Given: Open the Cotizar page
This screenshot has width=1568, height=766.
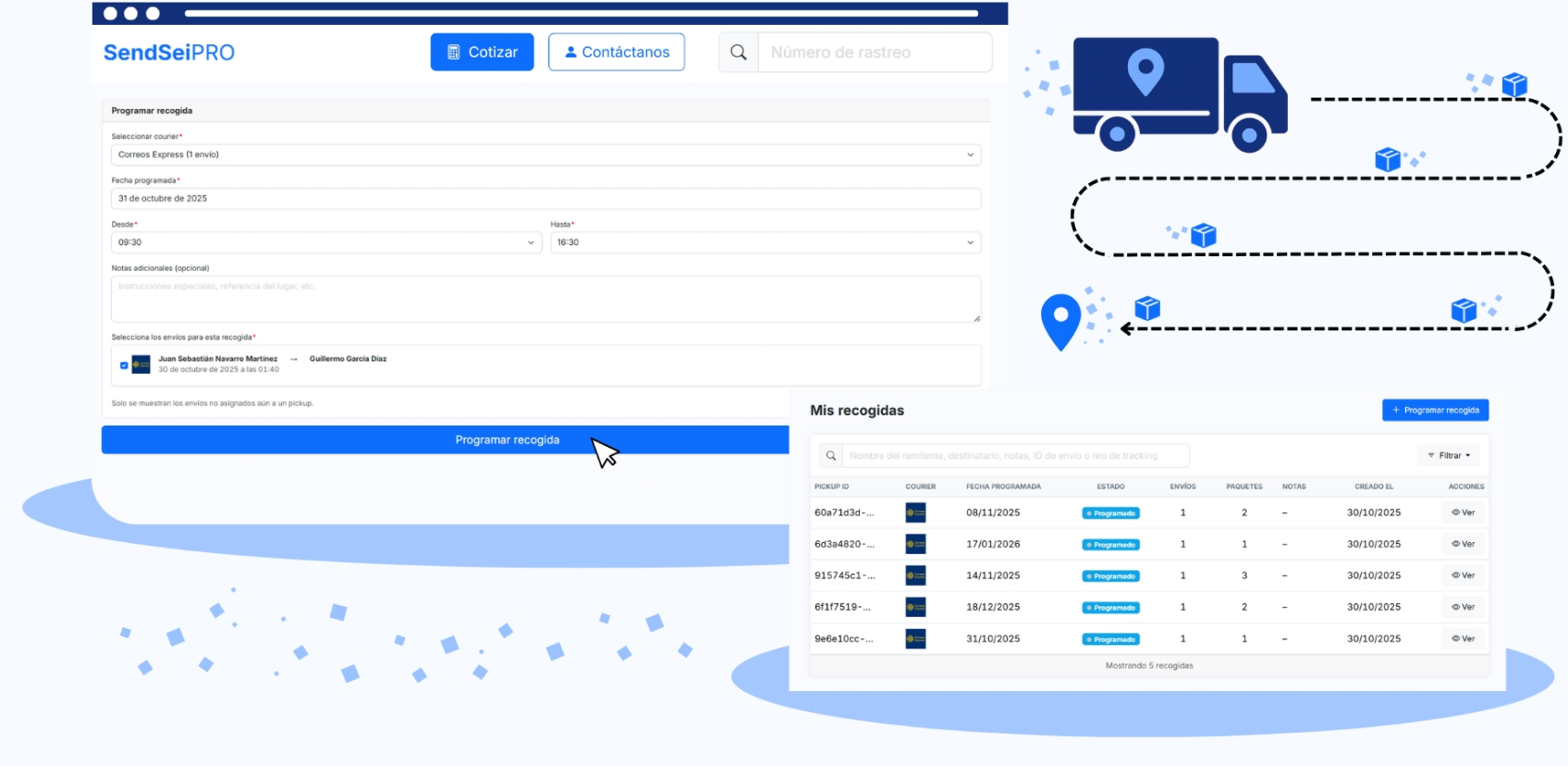Looking at the screenshot, I should tap(482, 53).
